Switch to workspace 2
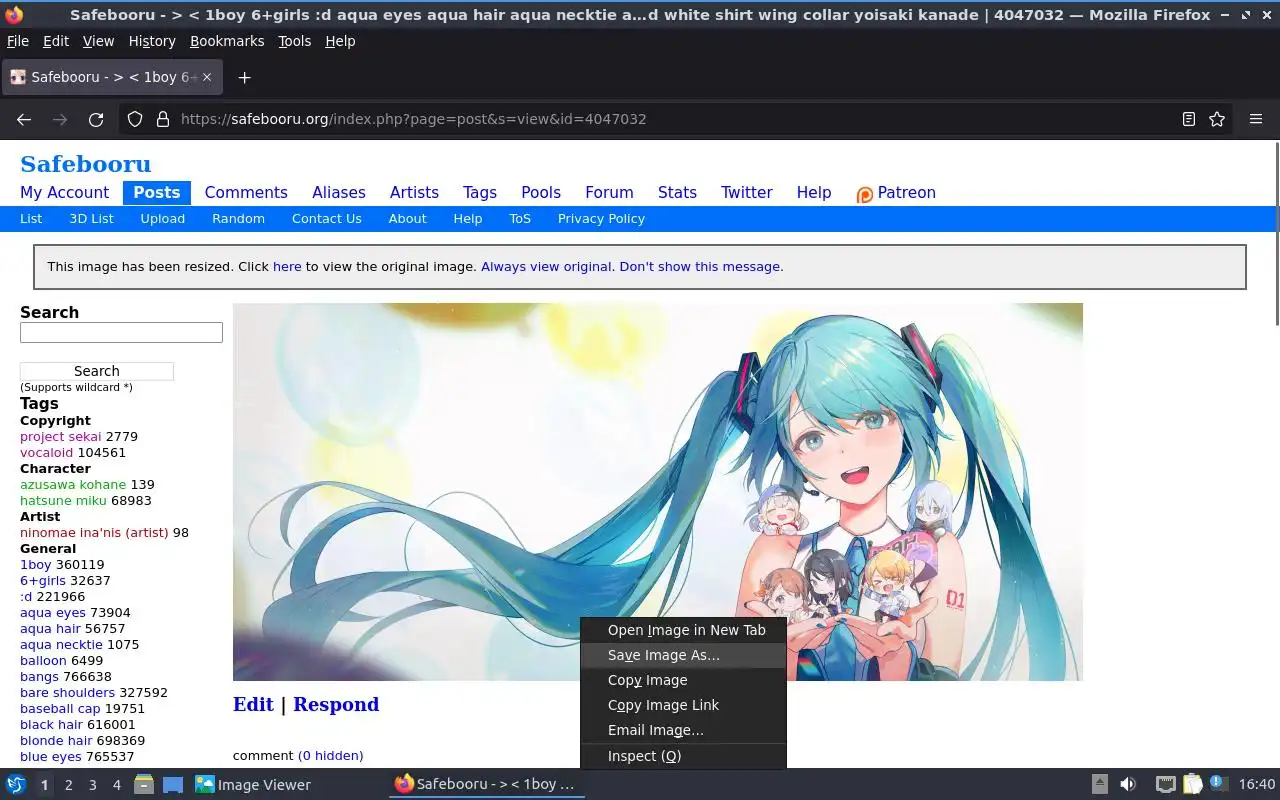This screenshot has width=1280, height=800. click(x=68, y=785)
